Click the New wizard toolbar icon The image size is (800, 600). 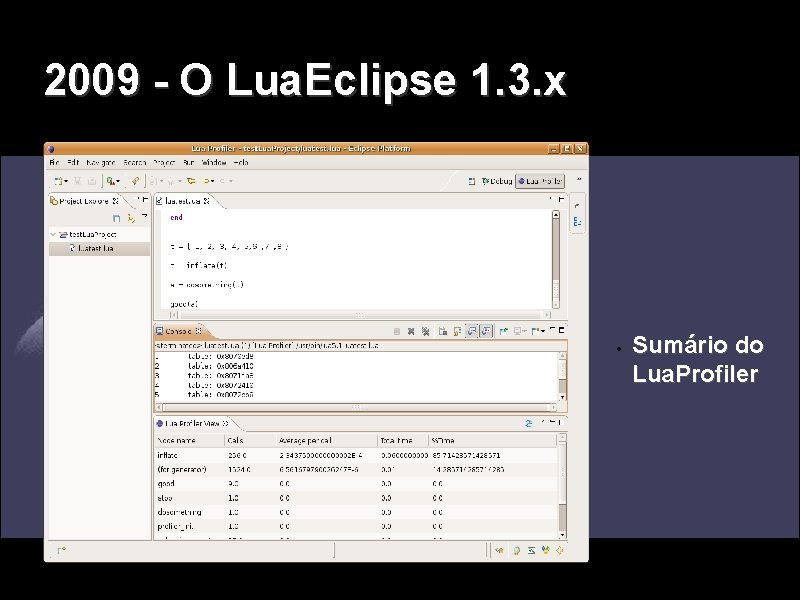click(x=59, y=181)
